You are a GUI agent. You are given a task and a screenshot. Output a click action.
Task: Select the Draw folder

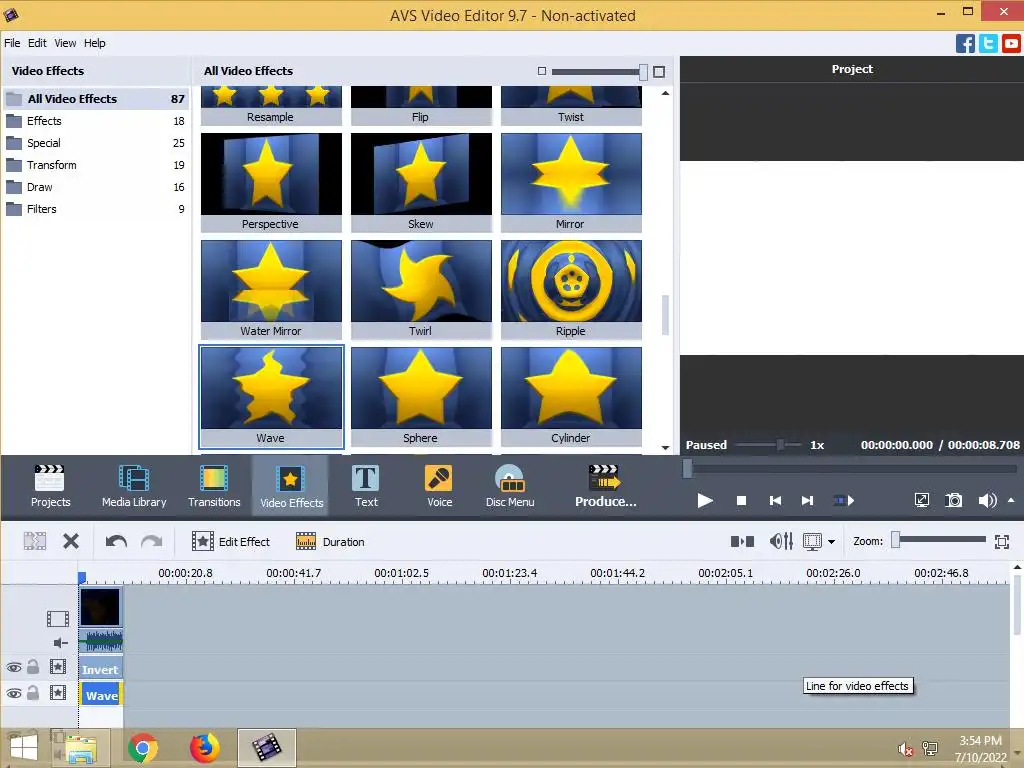pos(96,187)
